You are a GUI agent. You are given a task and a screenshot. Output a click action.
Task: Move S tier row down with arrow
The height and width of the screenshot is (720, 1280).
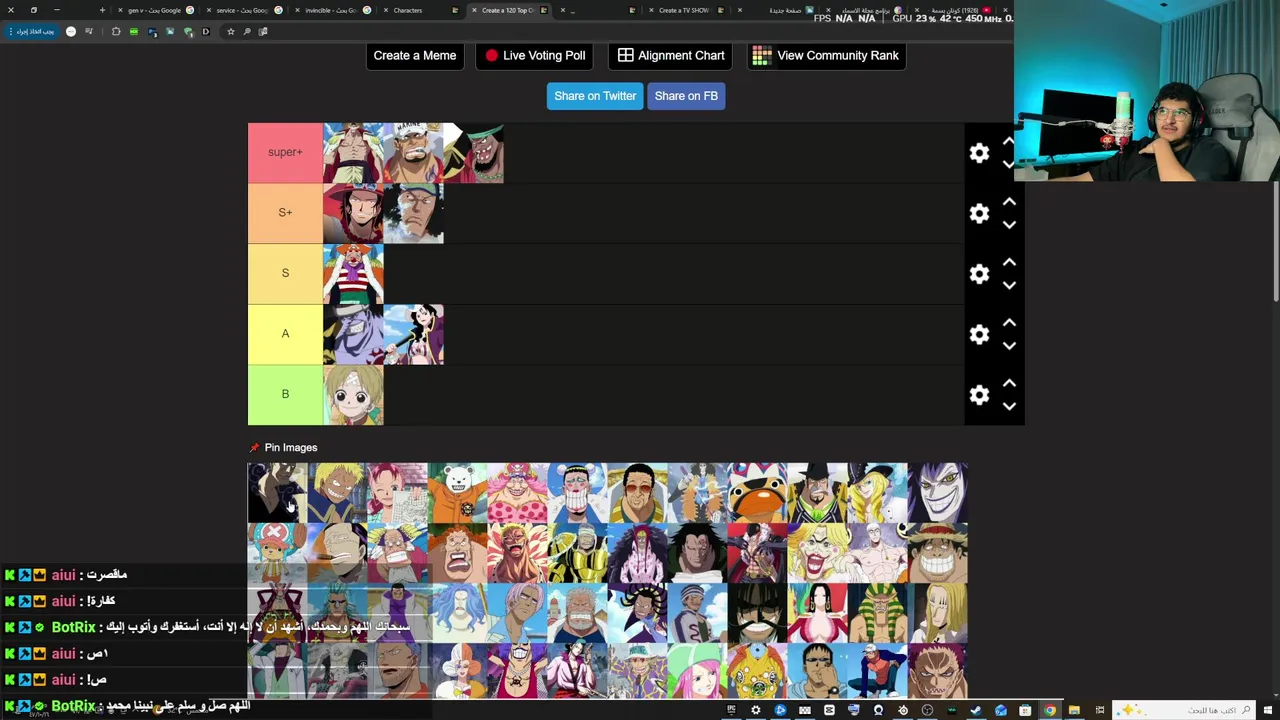[x=1009, y=286]
